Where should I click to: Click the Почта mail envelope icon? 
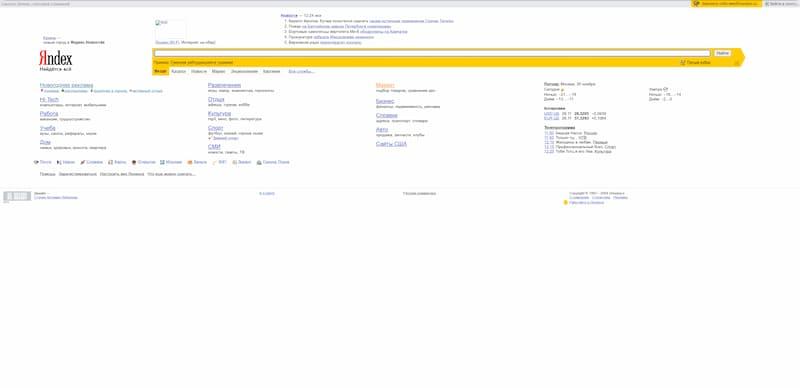[36, 162]
